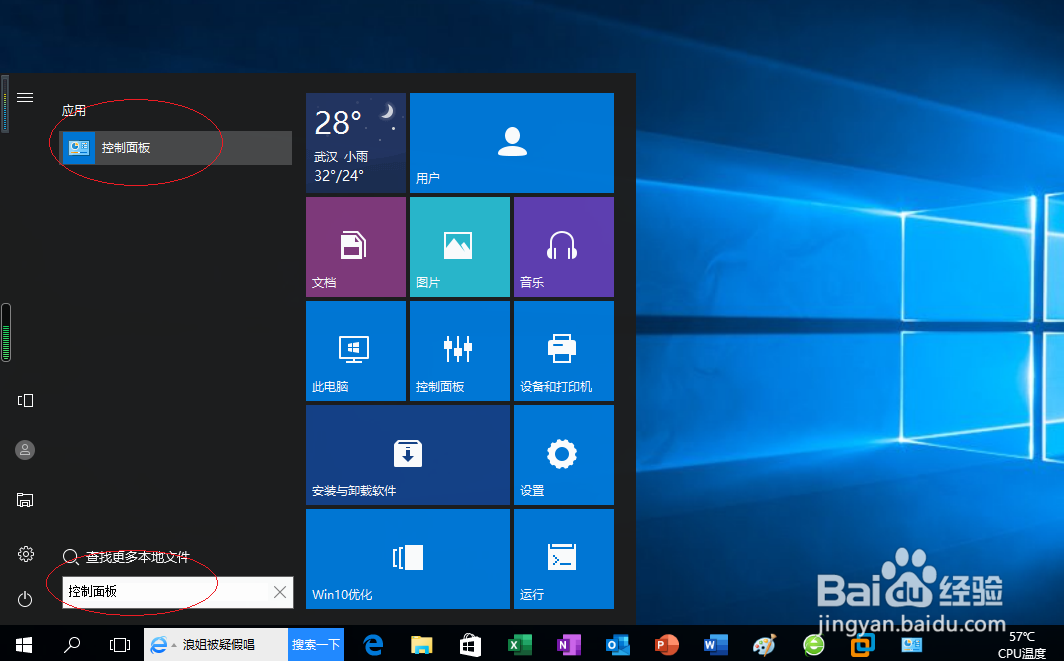Open the 图片 (Pictures) tile
Viewport: 1064px width, 661px height.
459,246
